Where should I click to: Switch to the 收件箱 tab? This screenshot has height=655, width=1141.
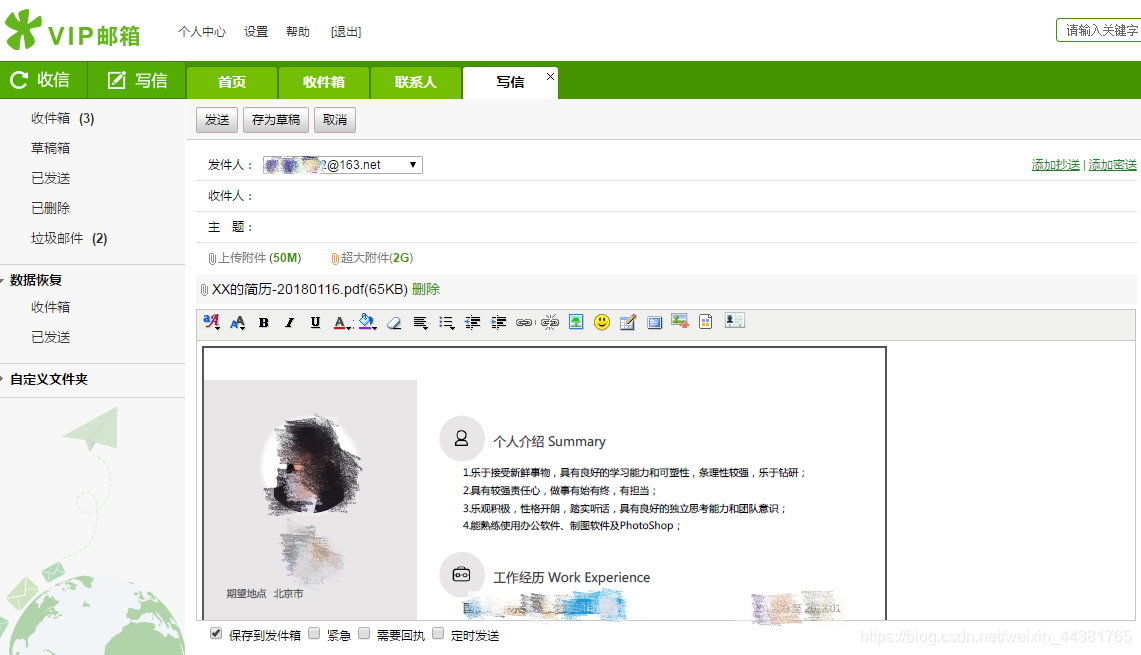click(x=324, y=82)
